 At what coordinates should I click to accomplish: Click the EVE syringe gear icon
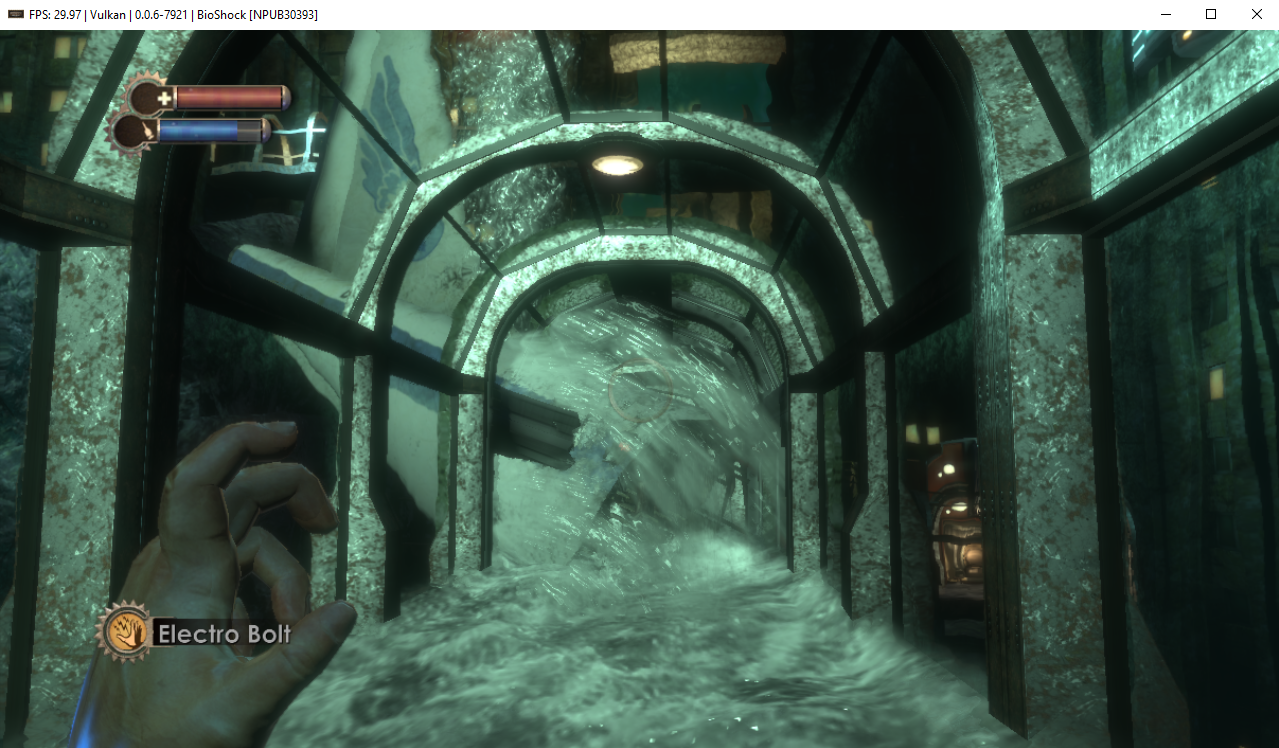(131, 131)
